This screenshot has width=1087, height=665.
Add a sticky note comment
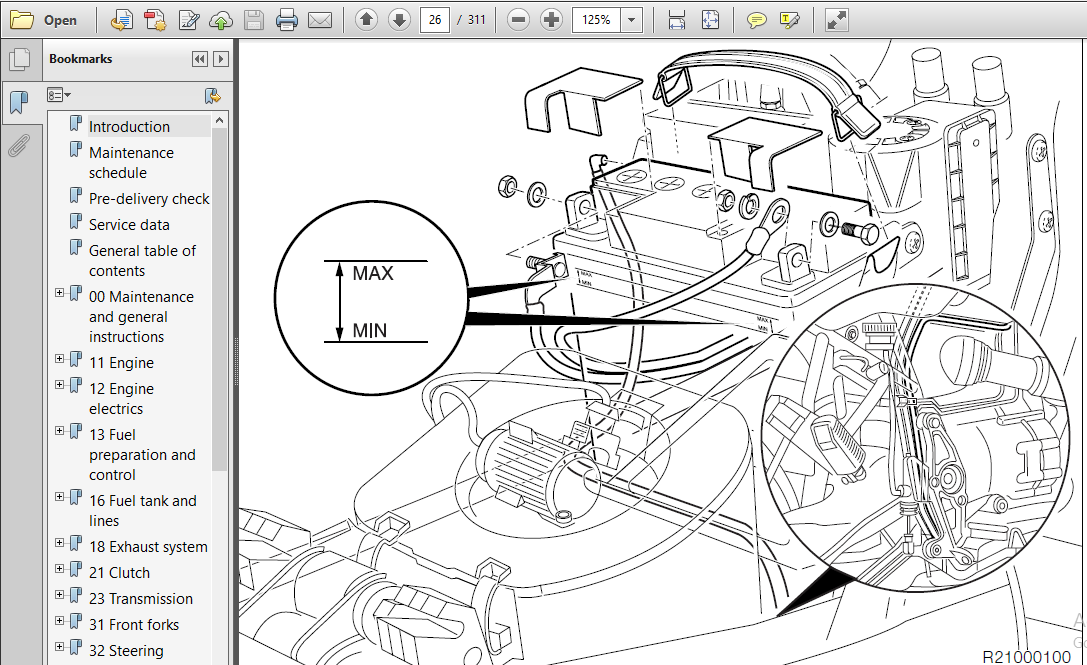[x=756, y=20]
